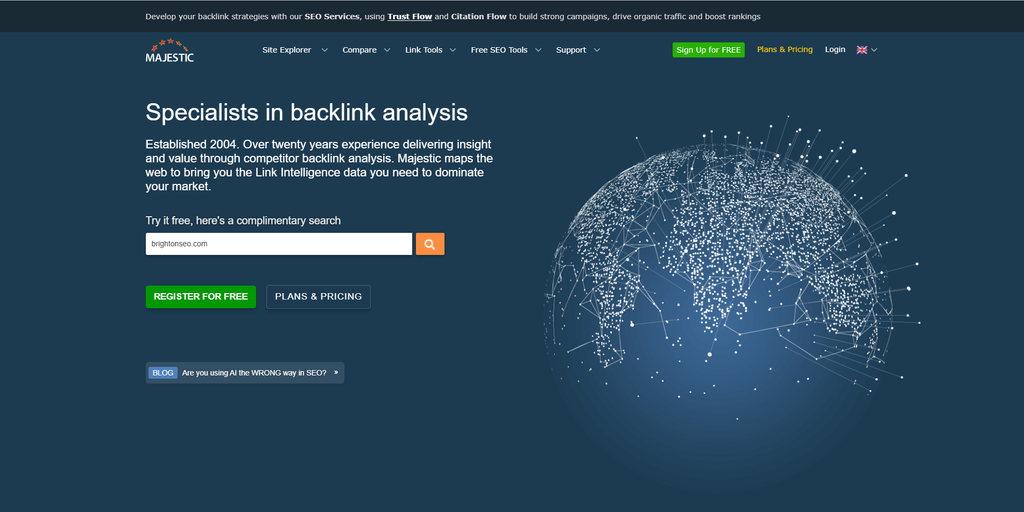Click the REGISTER FOR FREE button
This screenshot has height=512, width=1024.
[x=200, y=296]
